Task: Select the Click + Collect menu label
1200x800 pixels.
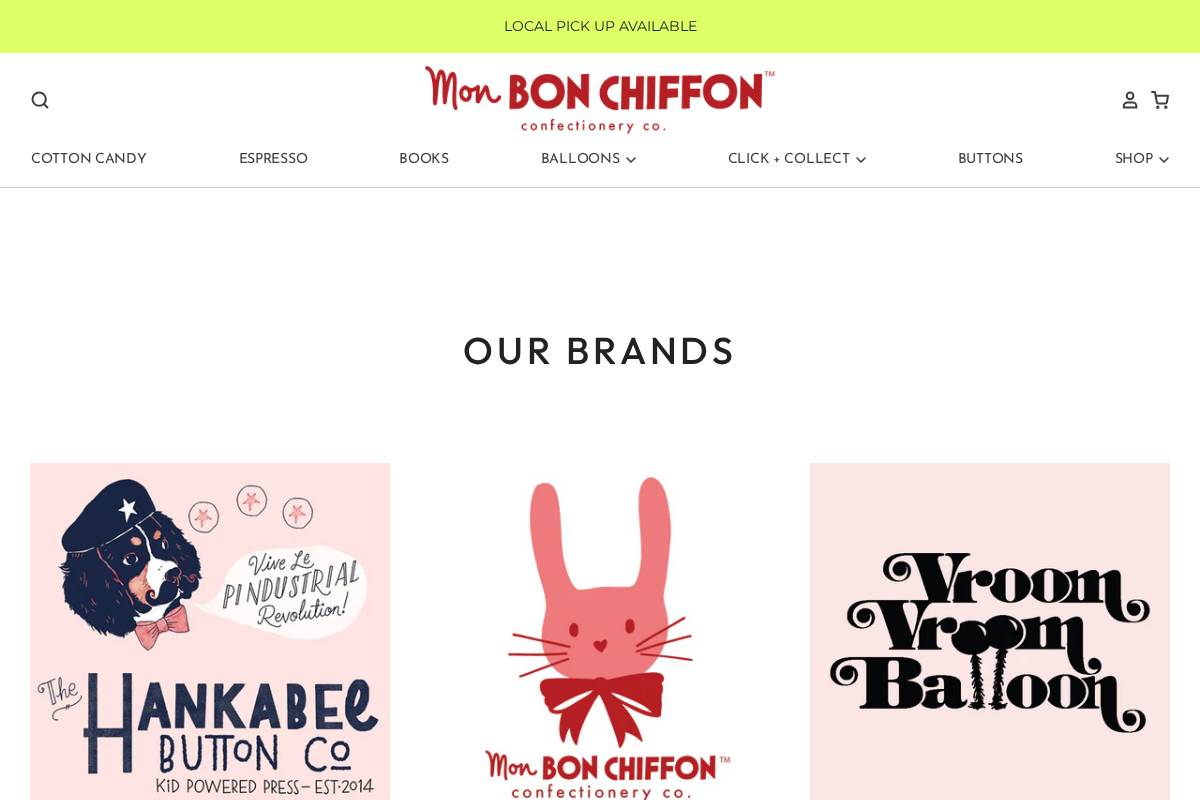Action: [789, 159]
